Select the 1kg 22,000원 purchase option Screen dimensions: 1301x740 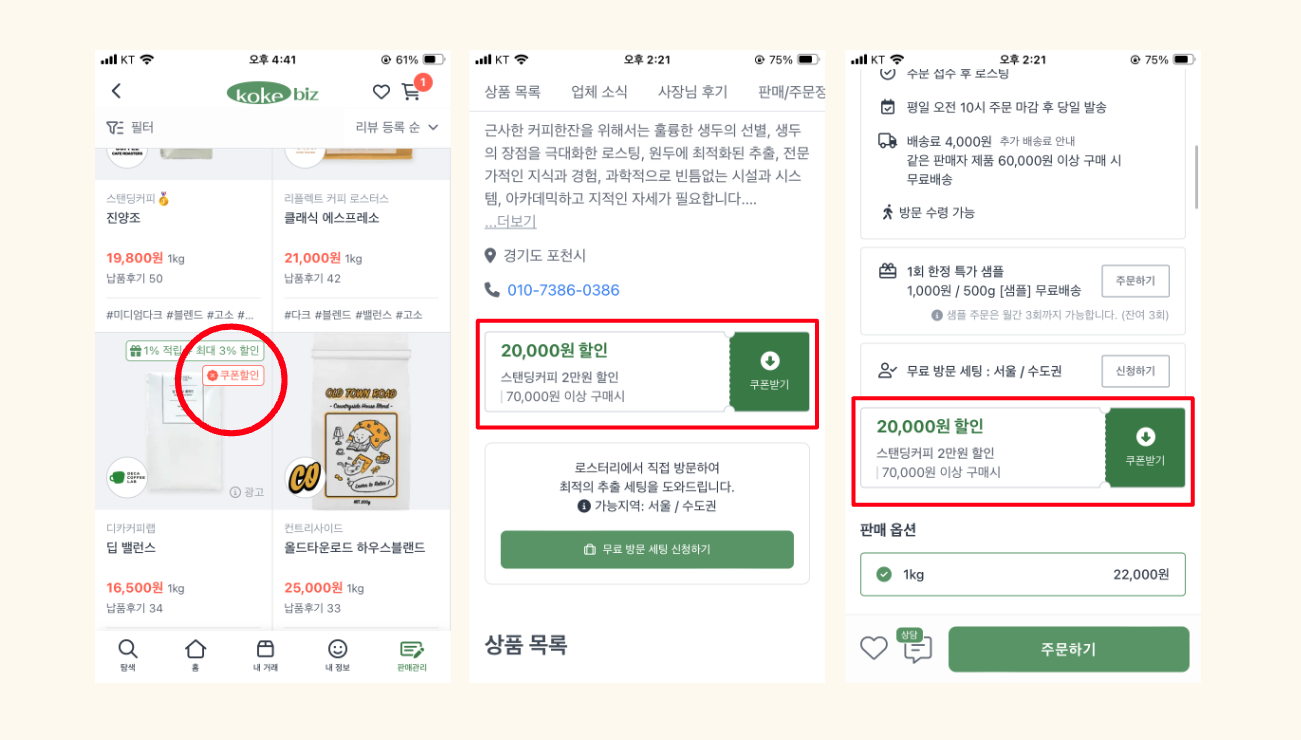coord(1022,574)
